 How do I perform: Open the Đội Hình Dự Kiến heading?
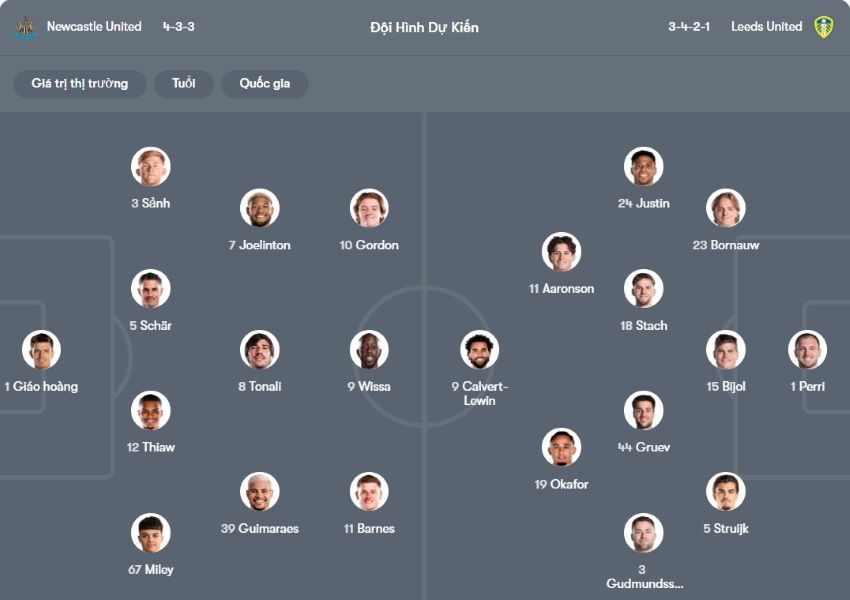coord(425,26)
